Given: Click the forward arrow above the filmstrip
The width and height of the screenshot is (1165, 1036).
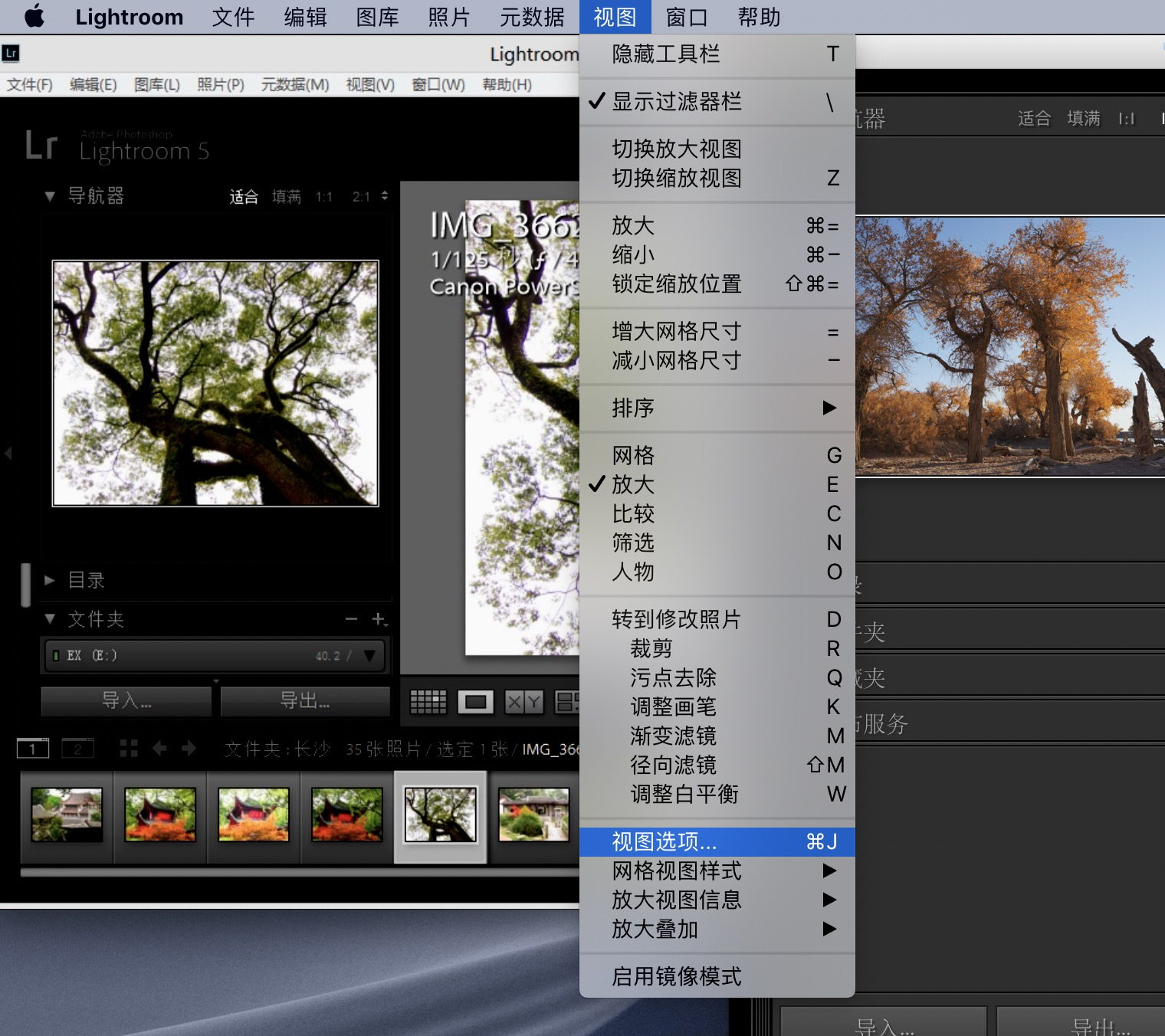Looking at the screenshot, I should 189,748.
